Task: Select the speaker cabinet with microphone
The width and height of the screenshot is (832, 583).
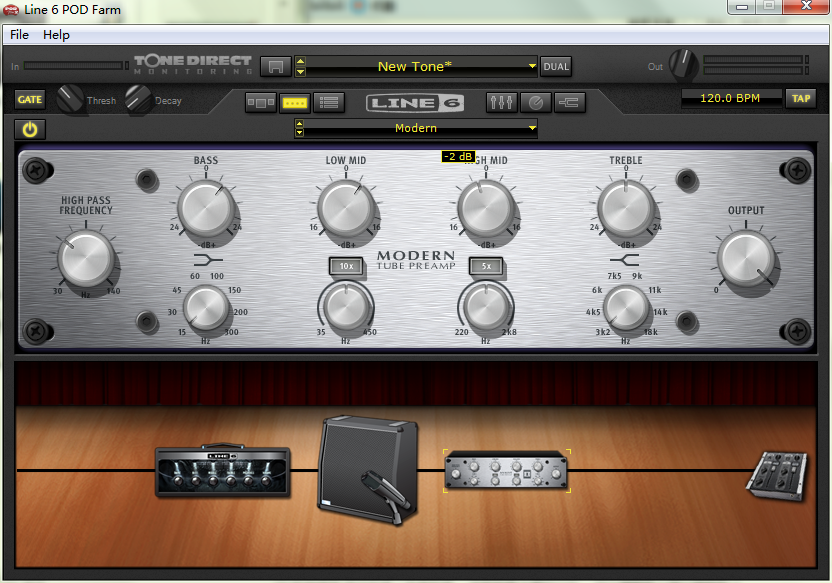Action: [368, 470]
